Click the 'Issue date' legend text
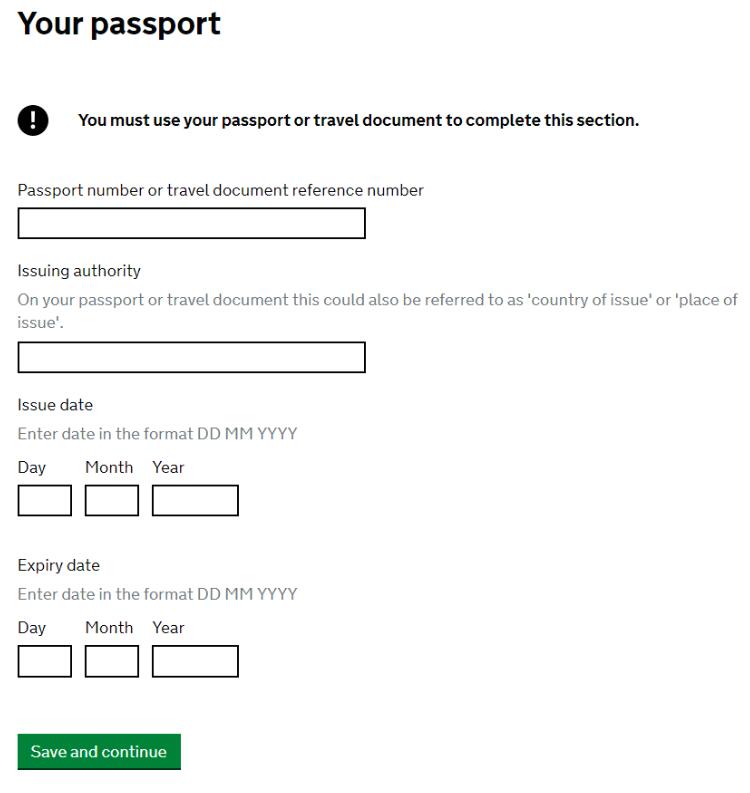750x793 pixels. tap(55, 405)
